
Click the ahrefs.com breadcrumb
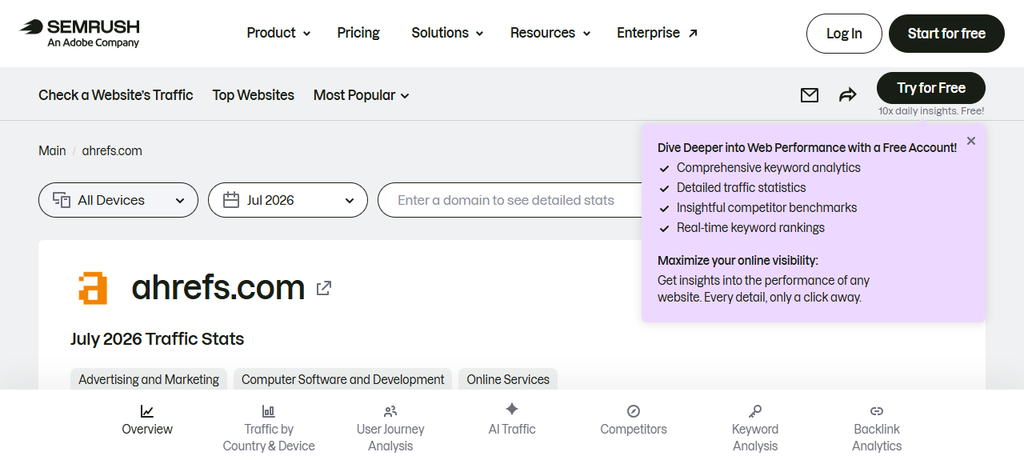click(x=112, y=151)
